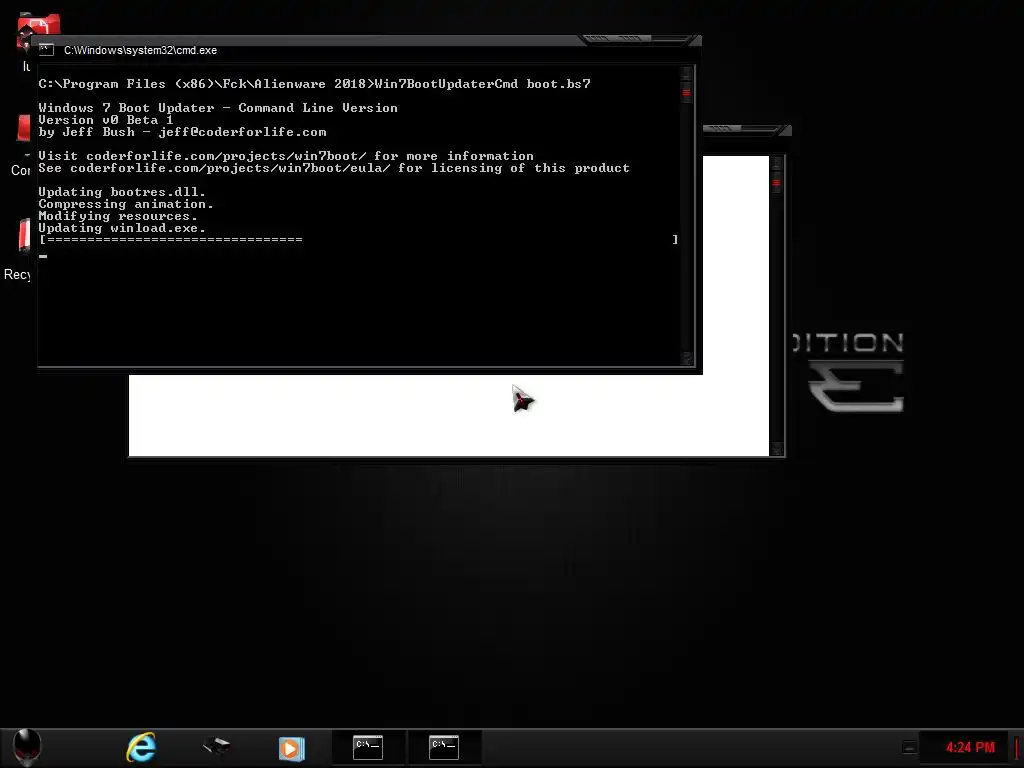Open the 4:24 PM clock
Viewport: 1024px width, 768px height.
tap(970, 747)
